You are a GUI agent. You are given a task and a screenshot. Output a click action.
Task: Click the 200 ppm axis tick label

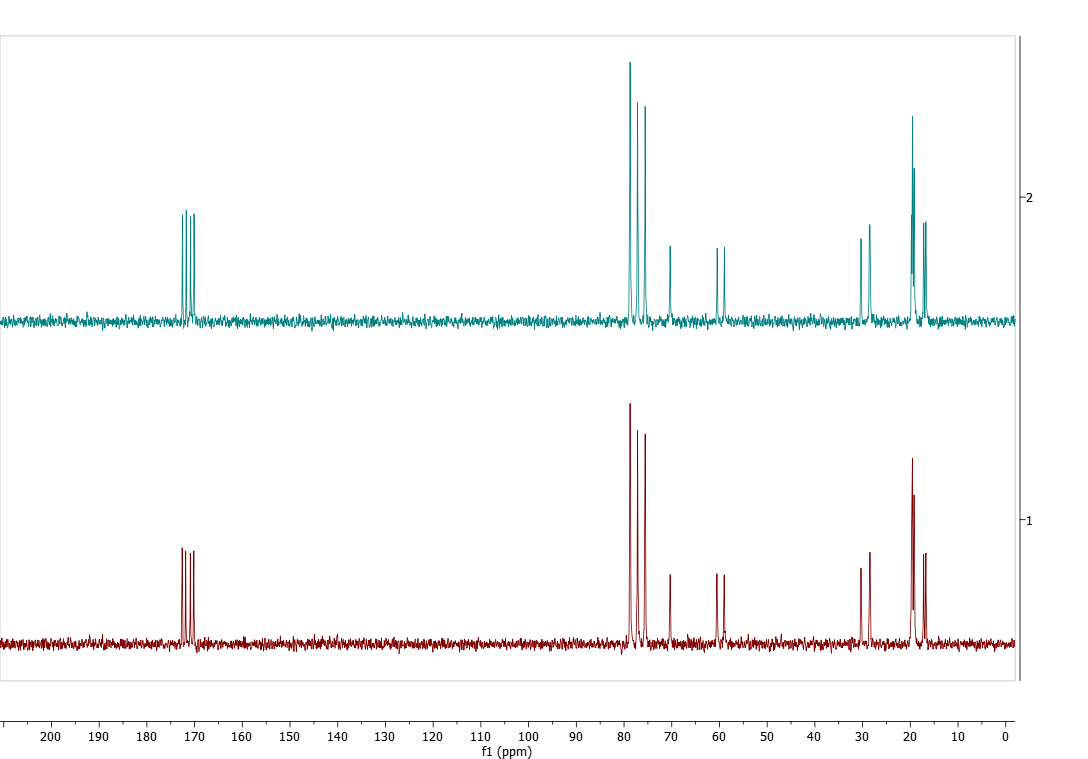tap(51, 737)
